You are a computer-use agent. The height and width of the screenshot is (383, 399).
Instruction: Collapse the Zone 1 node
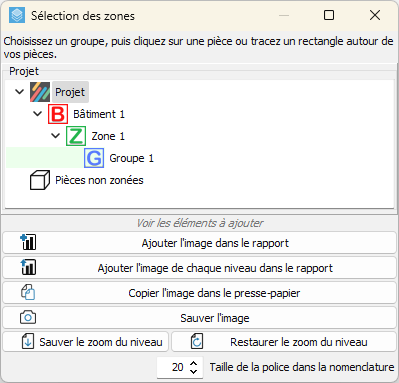coord(56,136)
